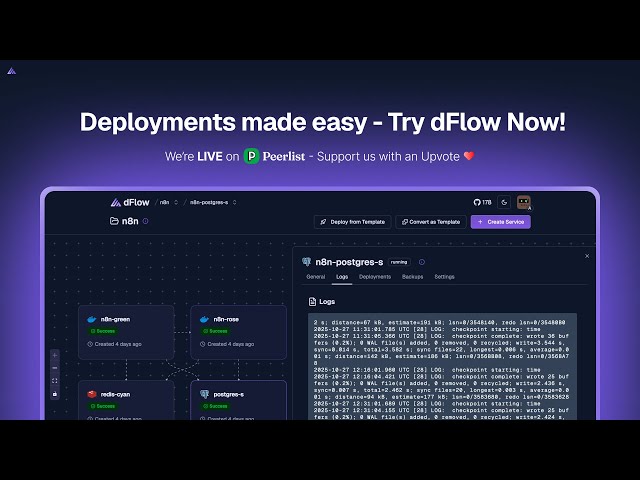Click the running status badge
This screenshot has width=640, height=480.
click(x=399, y=262)
